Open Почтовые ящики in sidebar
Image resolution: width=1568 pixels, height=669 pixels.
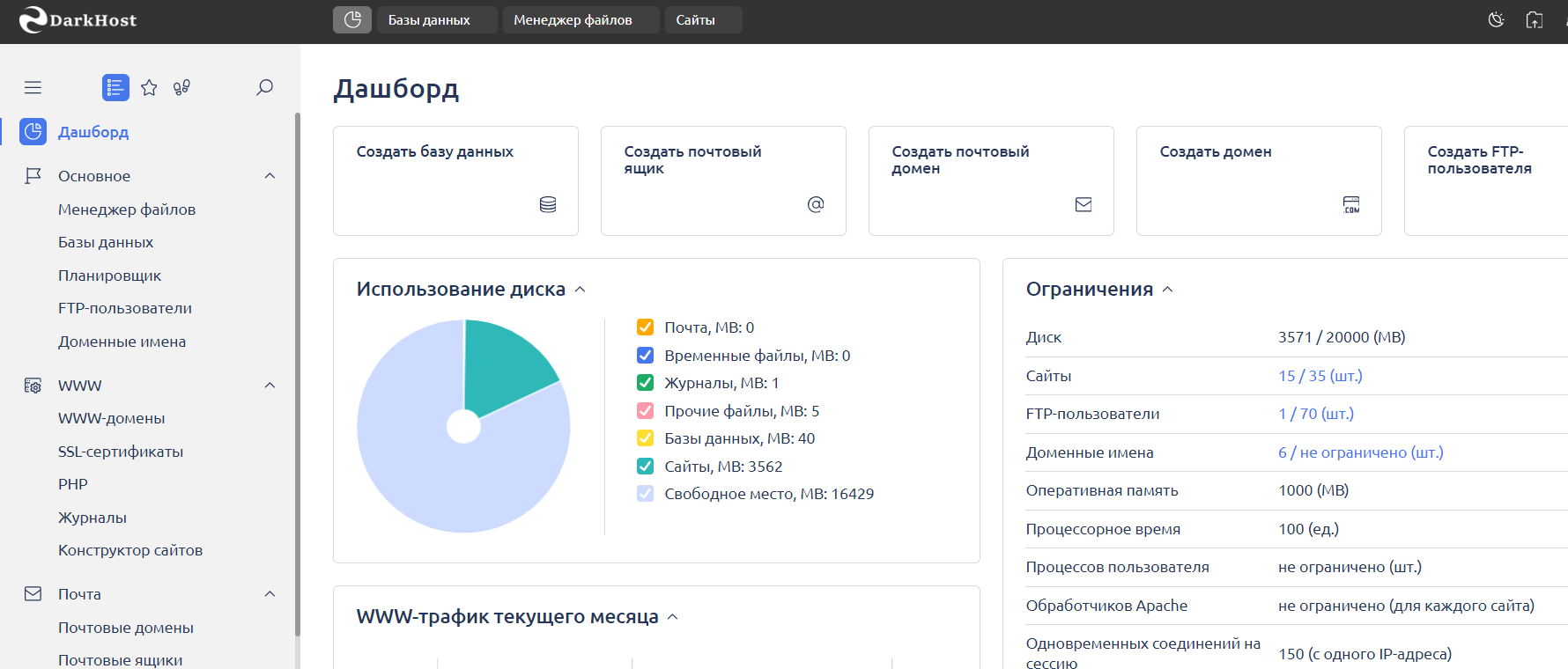(x=121, y=660)
